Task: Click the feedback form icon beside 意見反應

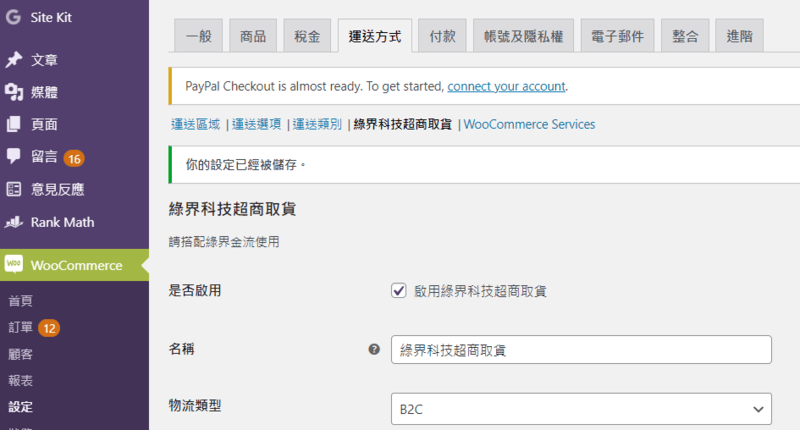Action: click(x=14, y=189)
